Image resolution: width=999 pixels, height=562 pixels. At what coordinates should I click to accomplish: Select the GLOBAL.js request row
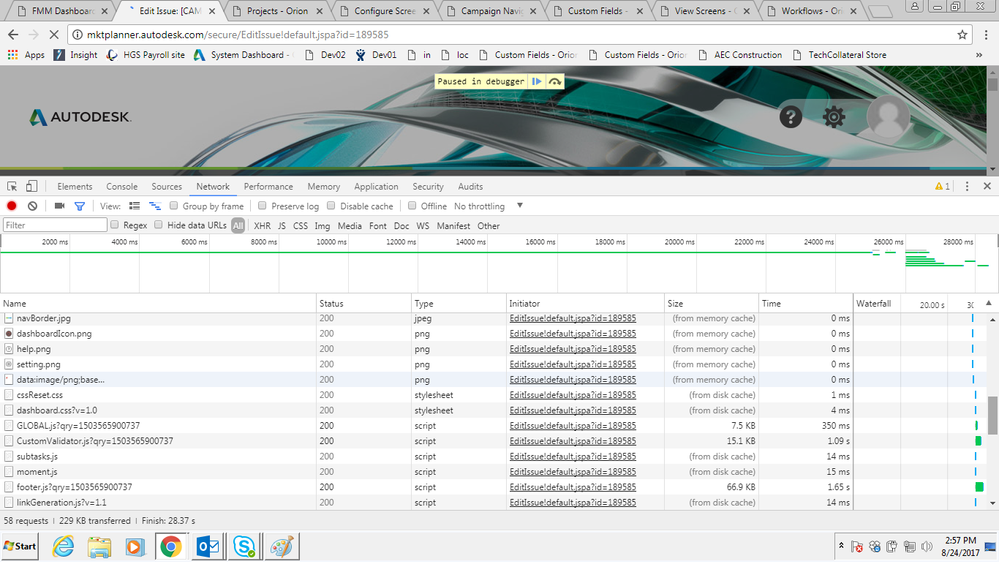click(x=427, y=426)
